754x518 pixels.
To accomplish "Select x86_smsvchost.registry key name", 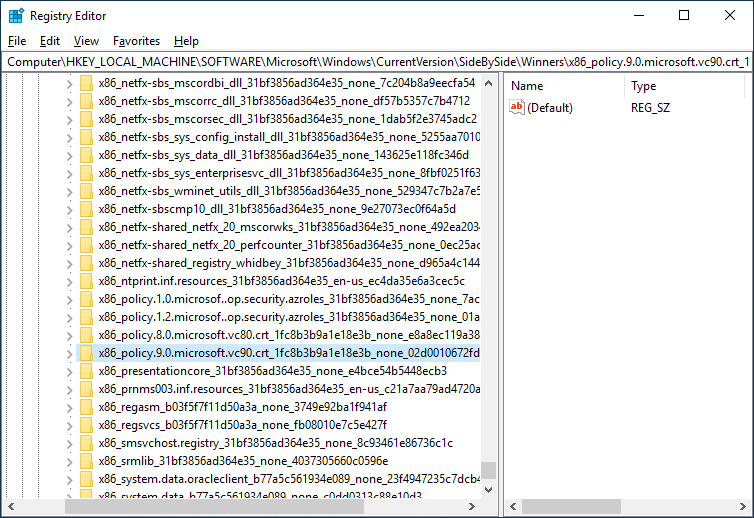I will click(x=276, y=443).
